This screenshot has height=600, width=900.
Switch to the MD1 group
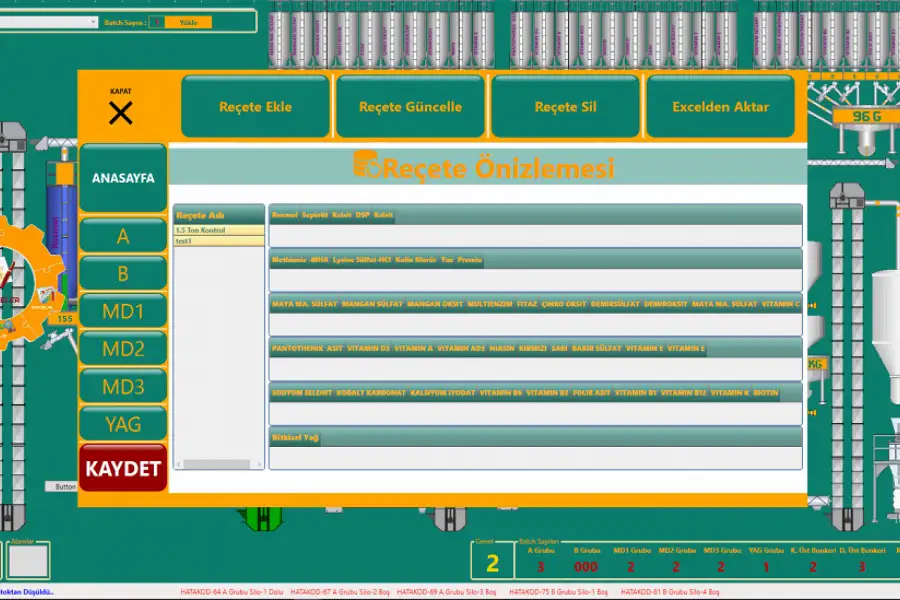pyautogui.click(x=123, y=311)
